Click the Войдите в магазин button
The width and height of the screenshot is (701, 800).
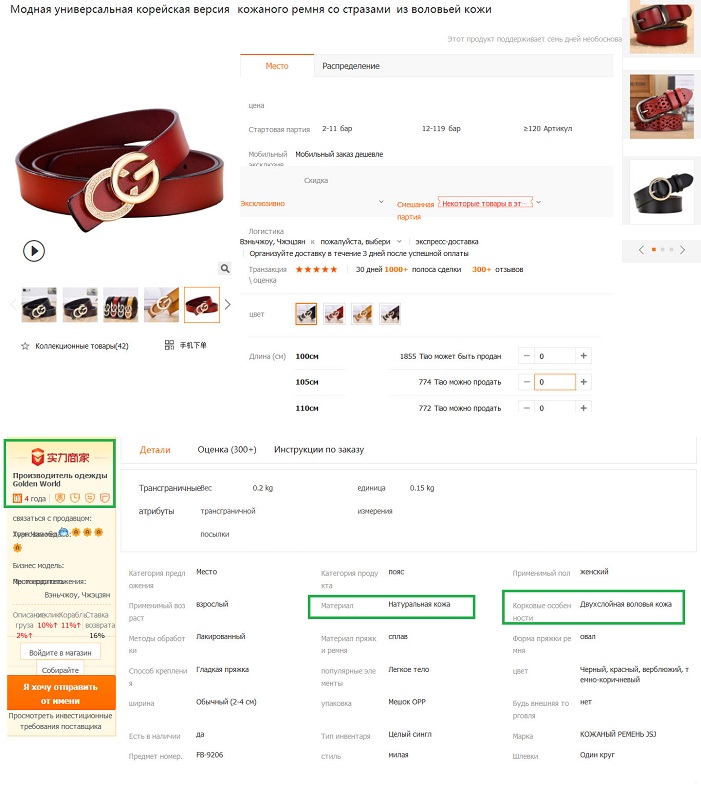(x=60, y=653)
